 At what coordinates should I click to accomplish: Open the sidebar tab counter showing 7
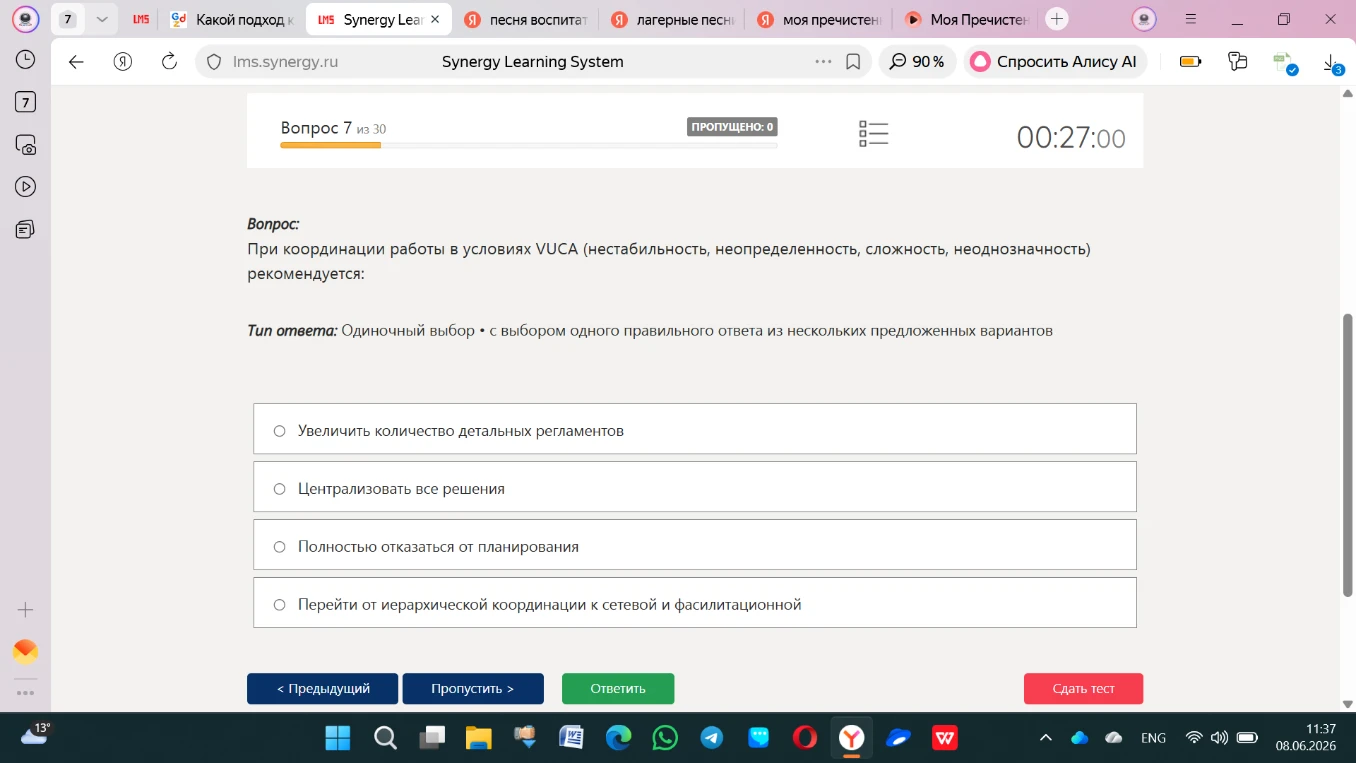point(26,102)
